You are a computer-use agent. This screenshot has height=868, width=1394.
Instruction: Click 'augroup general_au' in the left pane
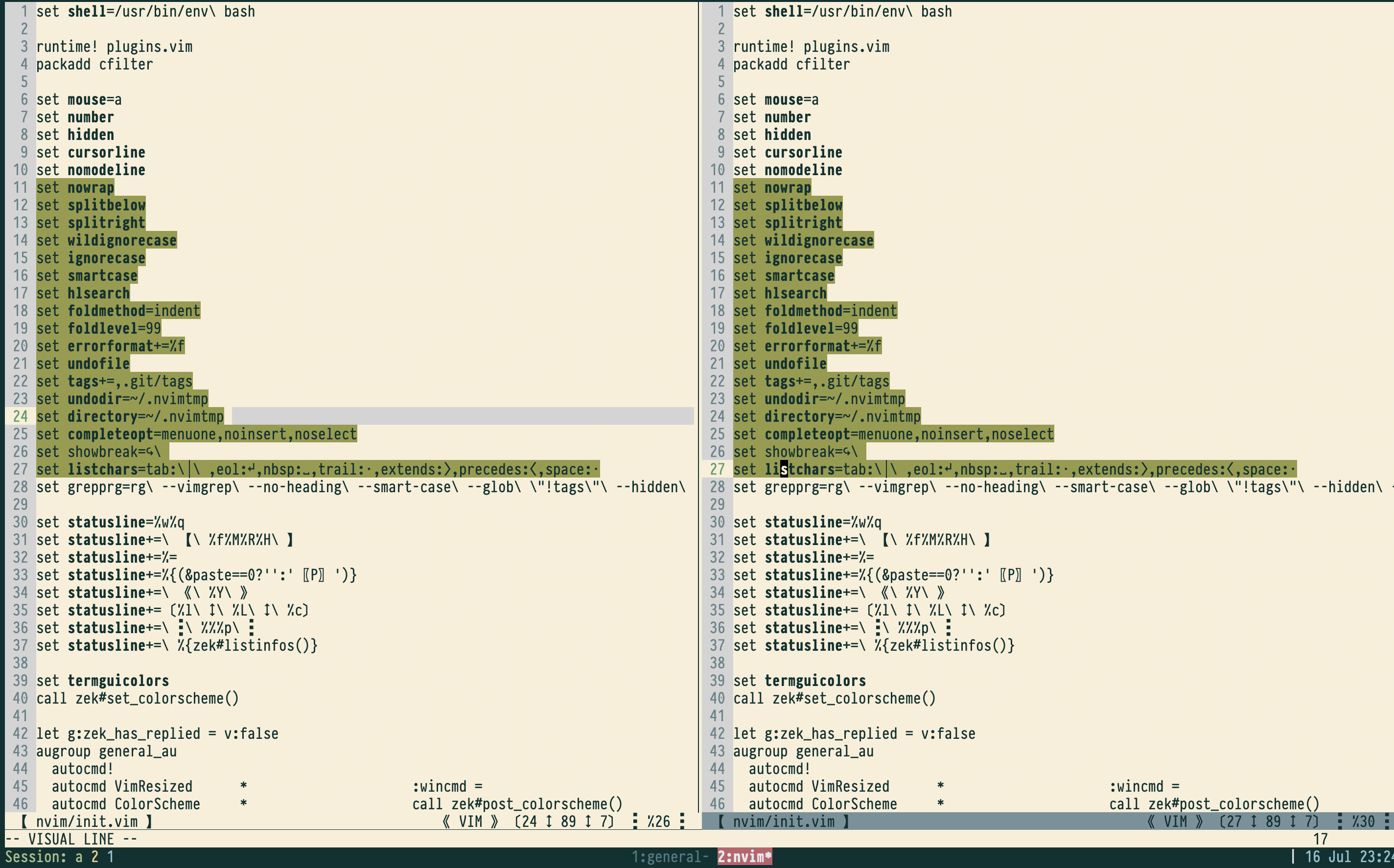click(106, 751)
